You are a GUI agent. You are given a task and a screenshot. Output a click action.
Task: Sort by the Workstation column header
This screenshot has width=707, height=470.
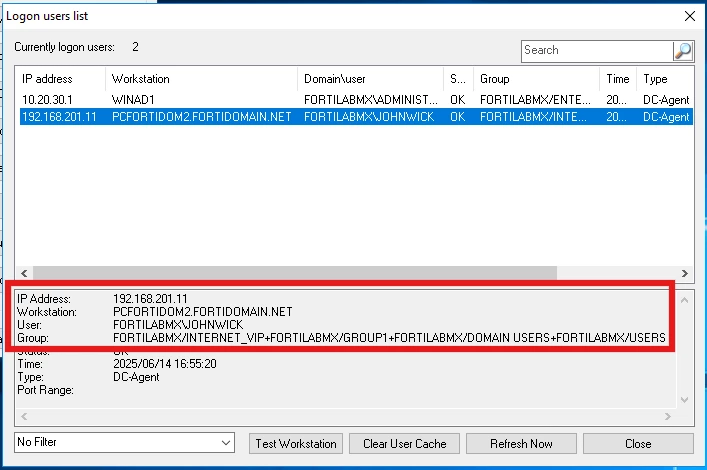pos(202,79)
